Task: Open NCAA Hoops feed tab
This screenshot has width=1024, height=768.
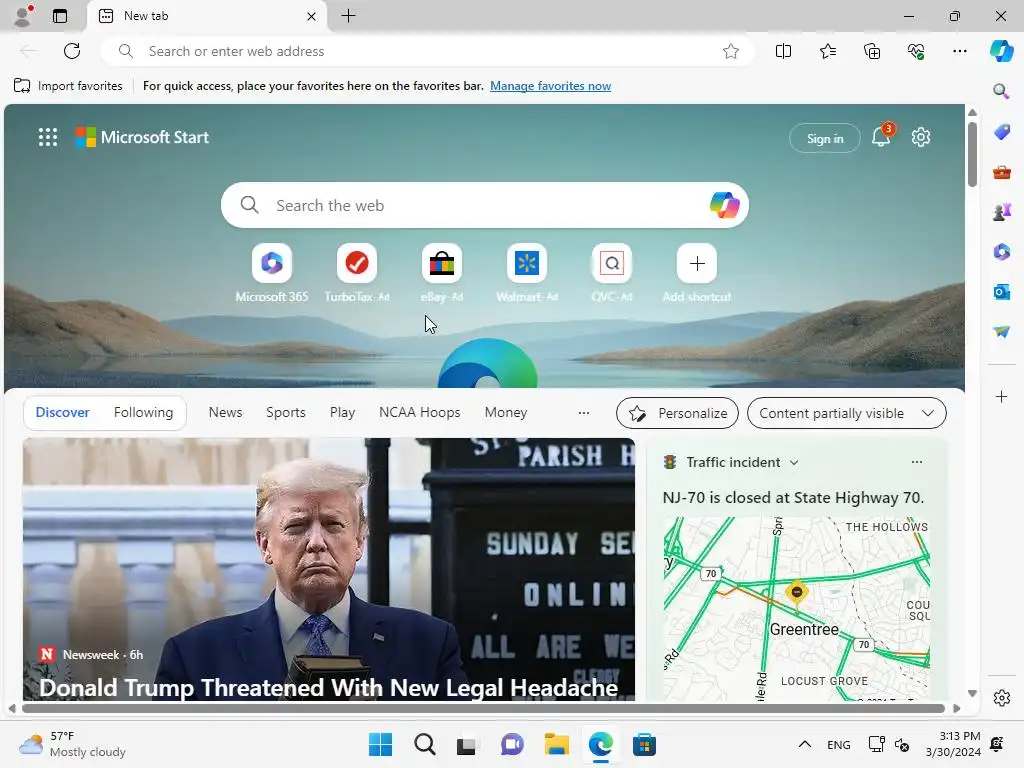Action: [x=419, y=412]
